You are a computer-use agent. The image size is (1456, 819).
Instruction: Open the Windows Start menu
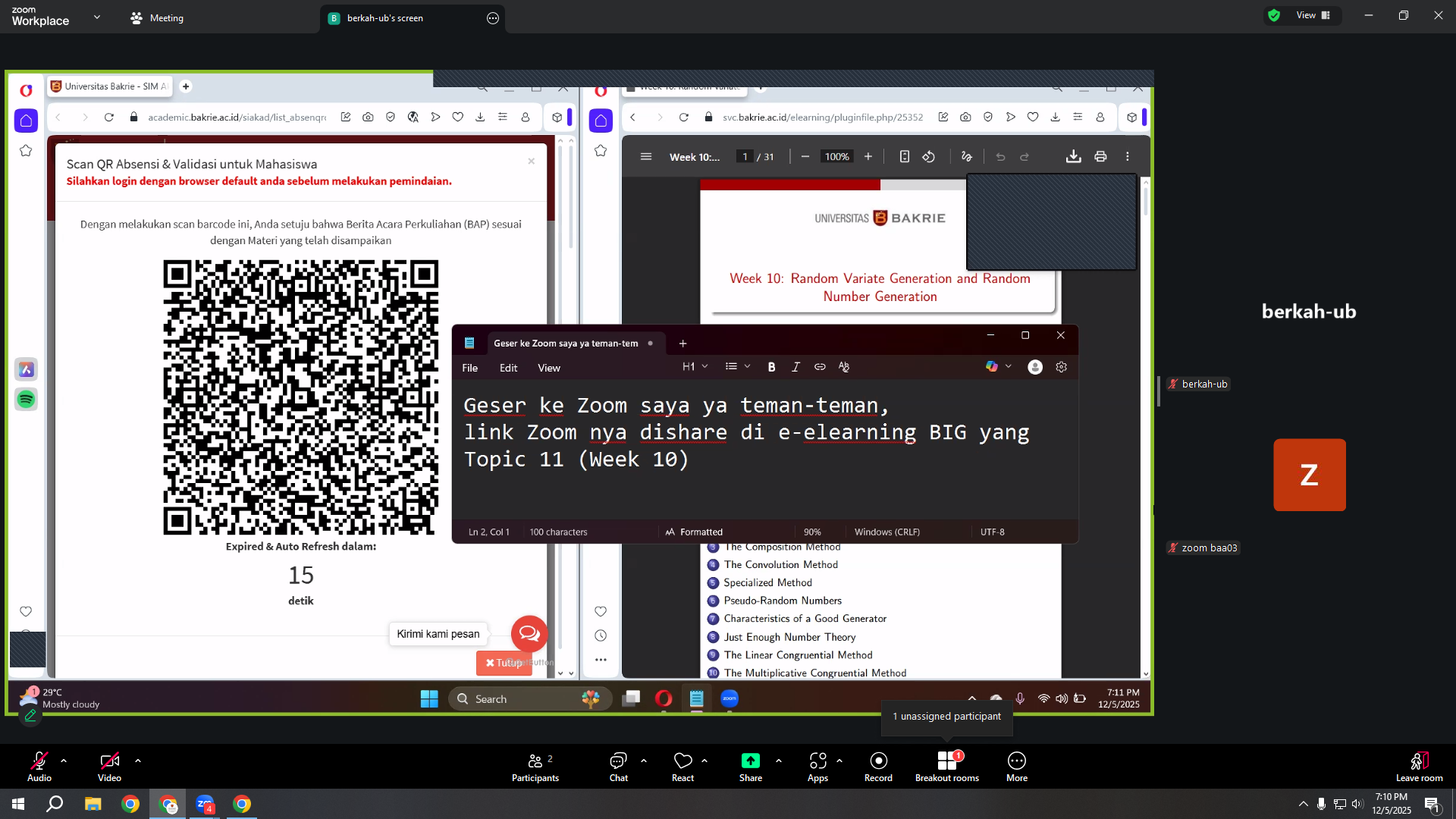click(18, 804)
